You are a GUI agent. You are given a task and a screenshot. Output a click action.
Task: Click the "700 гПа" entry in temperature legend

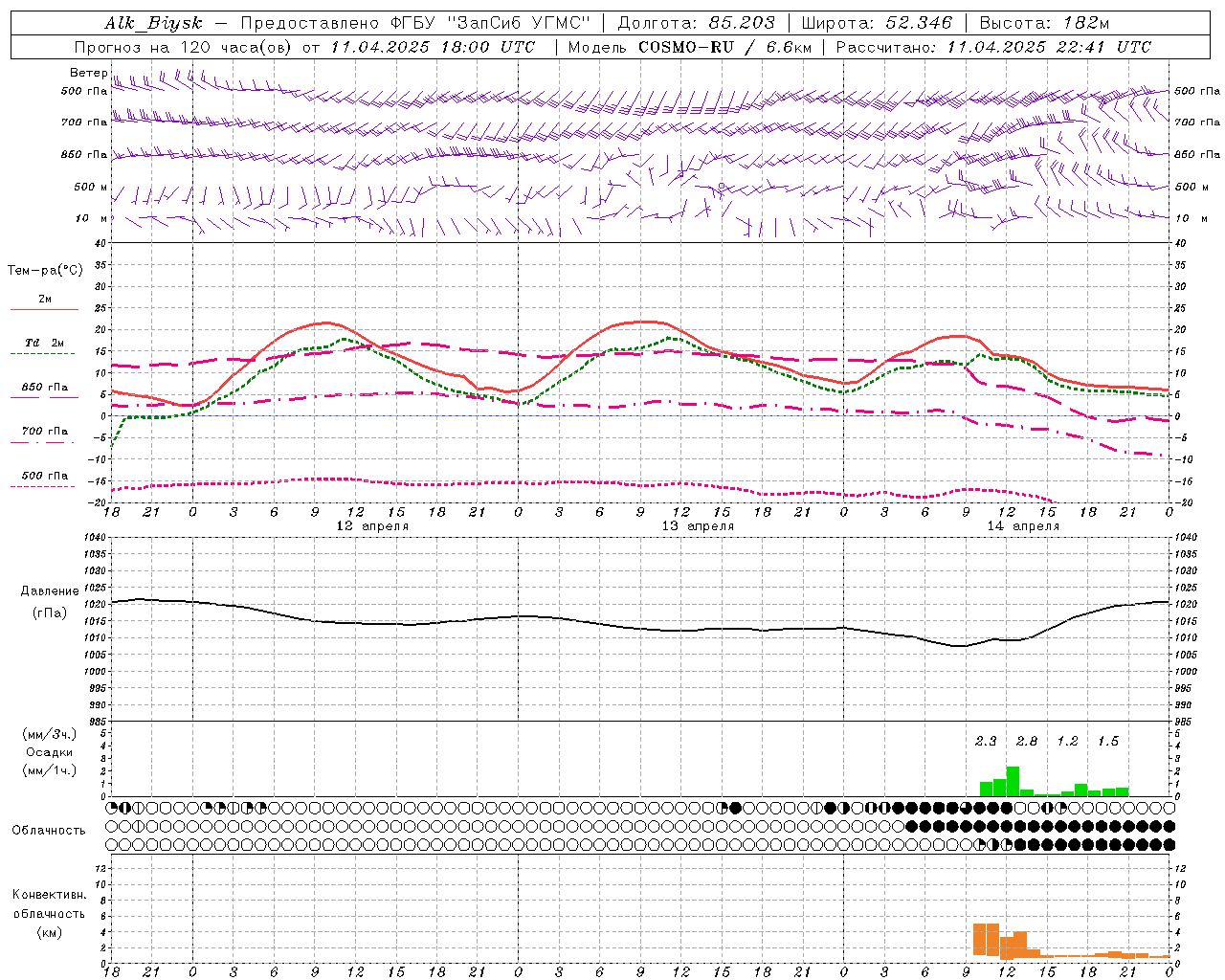[45, 432]
